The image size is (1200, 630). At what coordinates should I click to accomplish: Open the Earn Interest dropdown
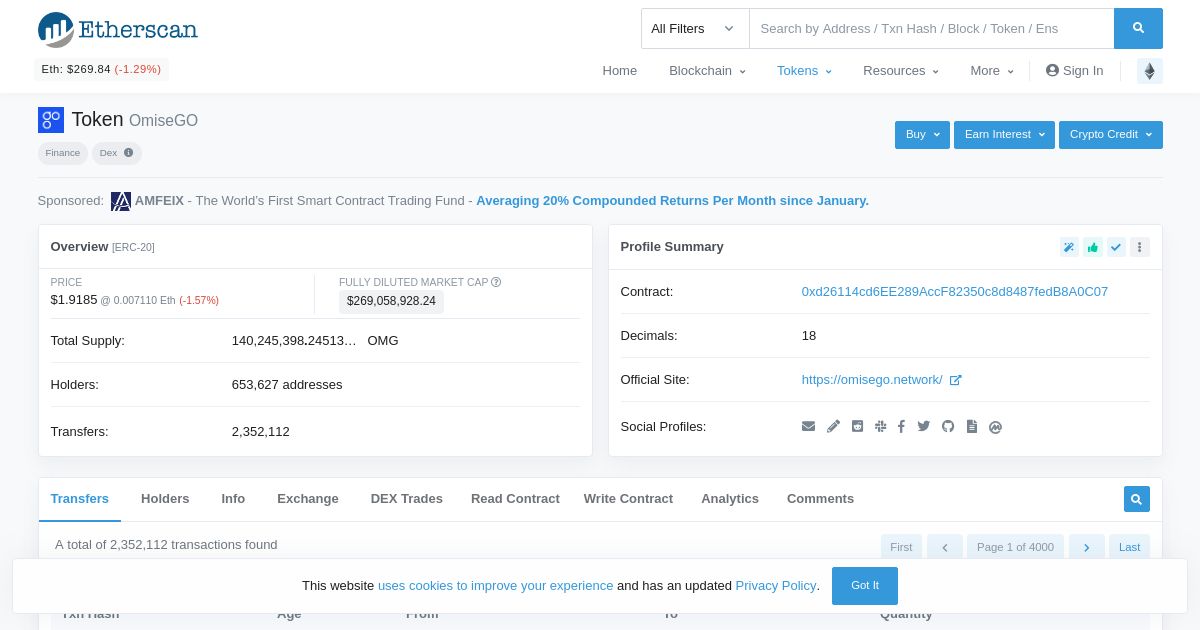[x=1004, y=135]
